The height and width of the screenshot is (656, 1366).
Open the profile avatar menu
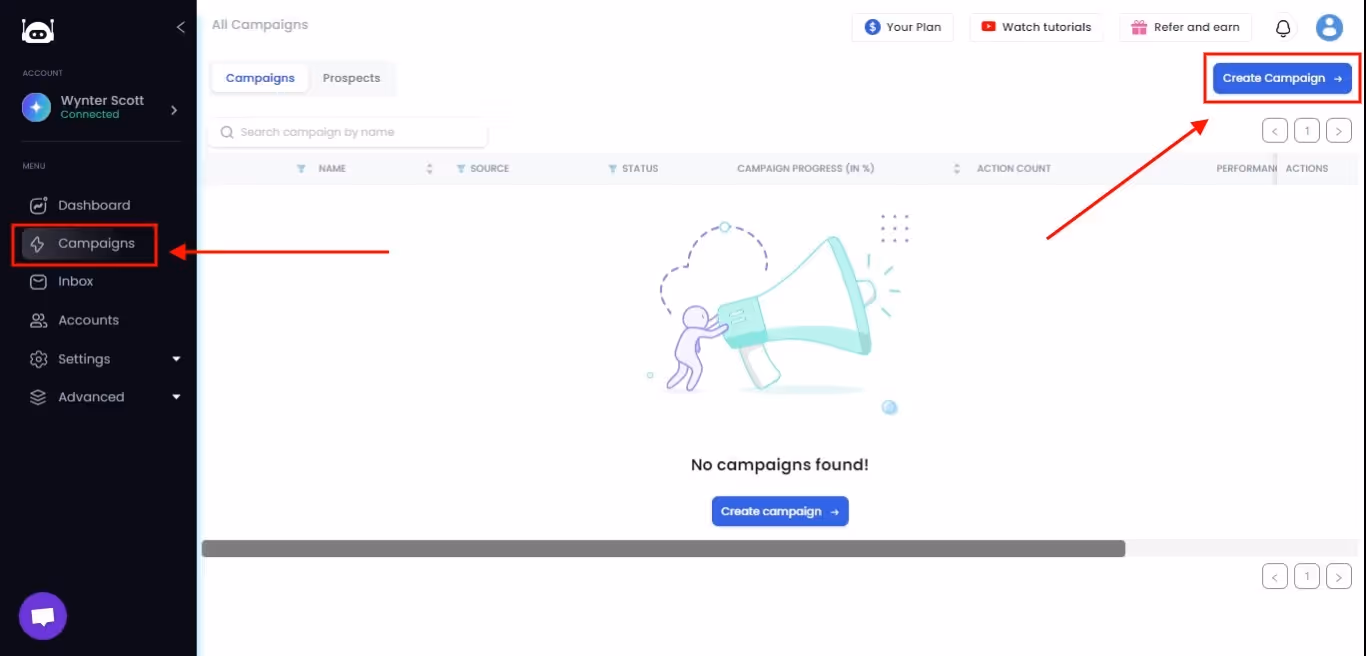(x=1329, y=27)
